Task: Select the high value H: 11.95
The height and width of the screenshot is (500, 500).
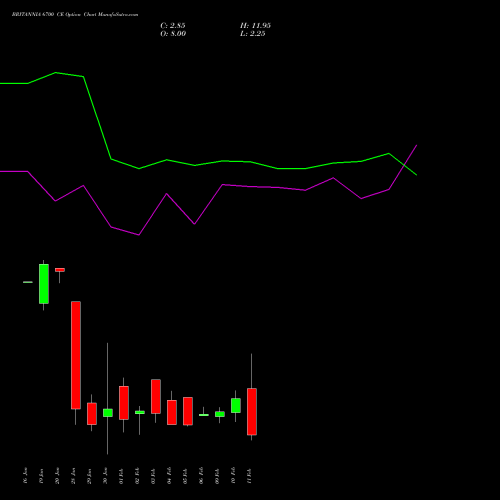Action: (x=255, y=26)
